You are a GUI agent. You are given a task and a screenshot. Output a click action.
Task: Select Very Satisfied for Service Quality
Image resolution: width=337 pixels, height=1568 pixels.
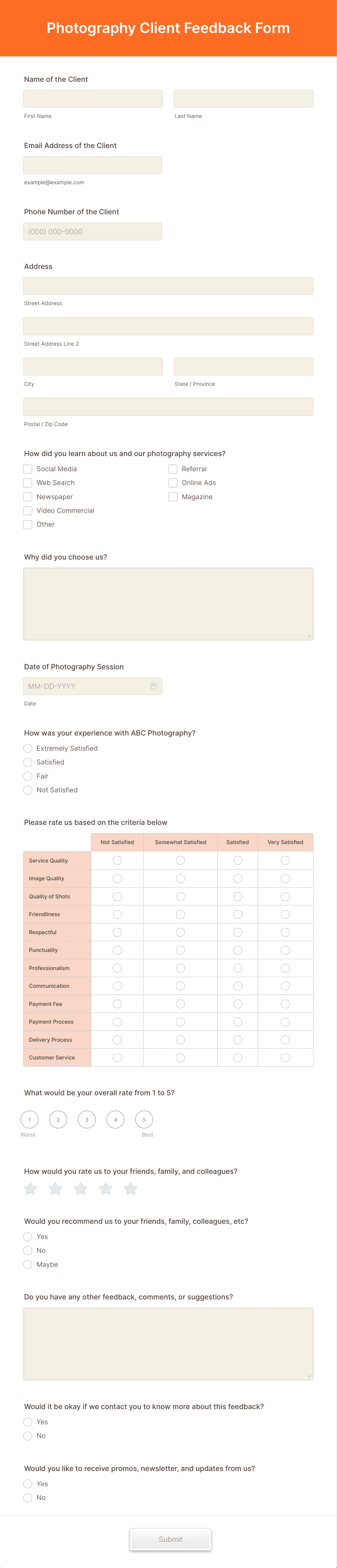coord(285,860)
